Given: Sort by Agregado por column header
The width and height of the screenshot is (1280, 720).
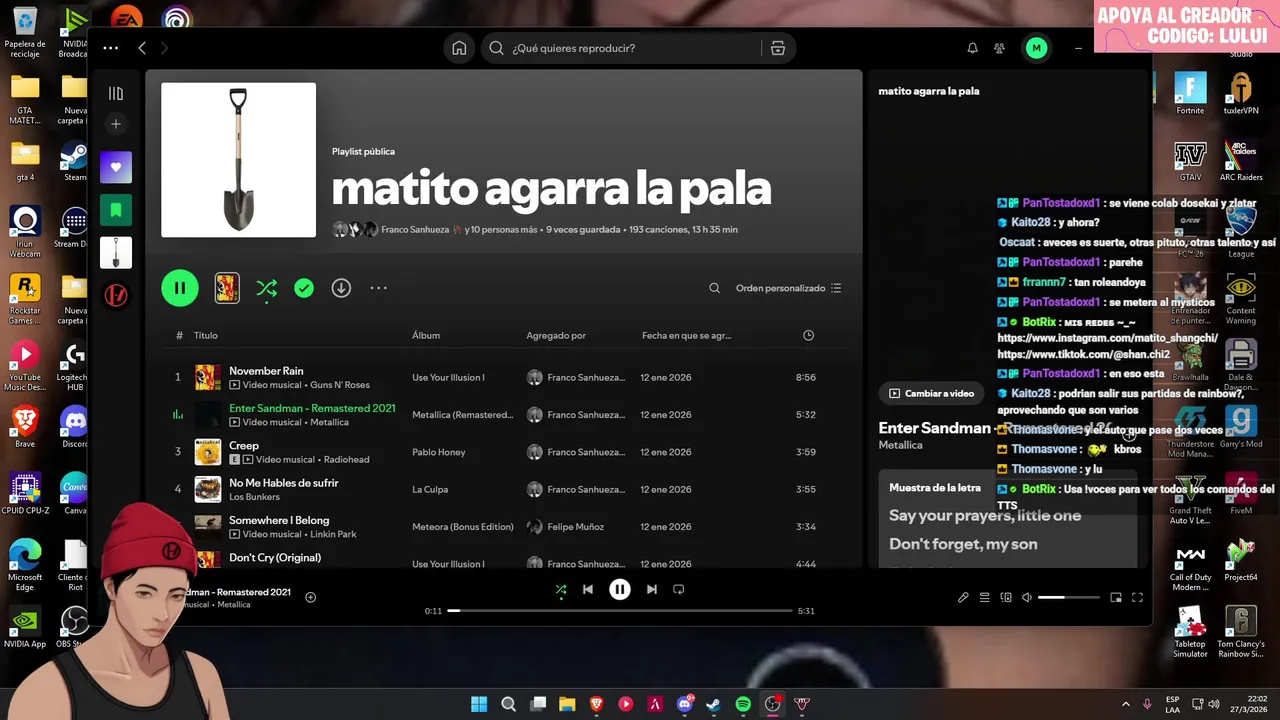Looking at the screenshot, I should pos(556,335).
